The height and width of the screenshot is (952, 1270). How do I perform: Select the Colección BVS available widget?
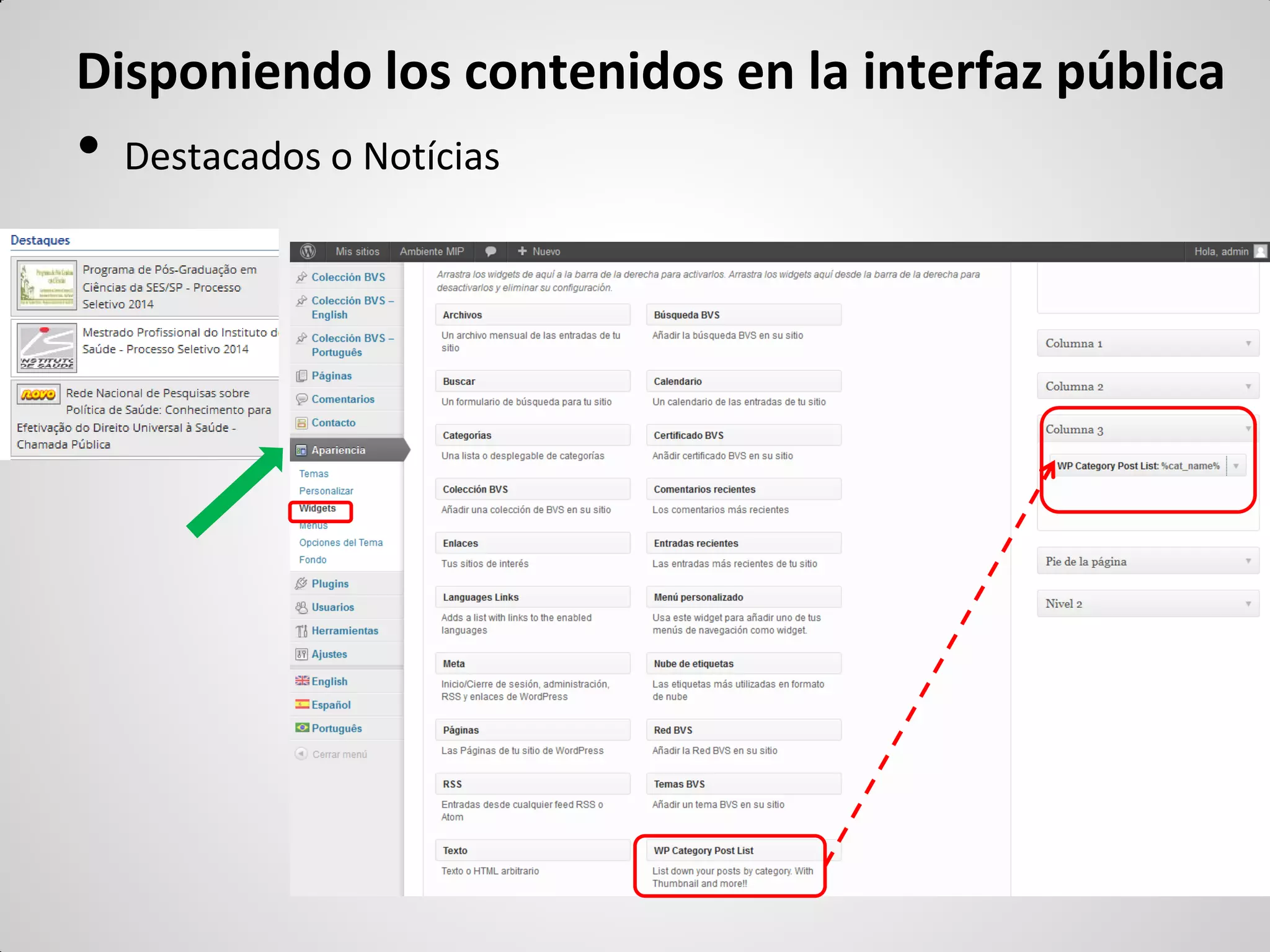(533, 489)
